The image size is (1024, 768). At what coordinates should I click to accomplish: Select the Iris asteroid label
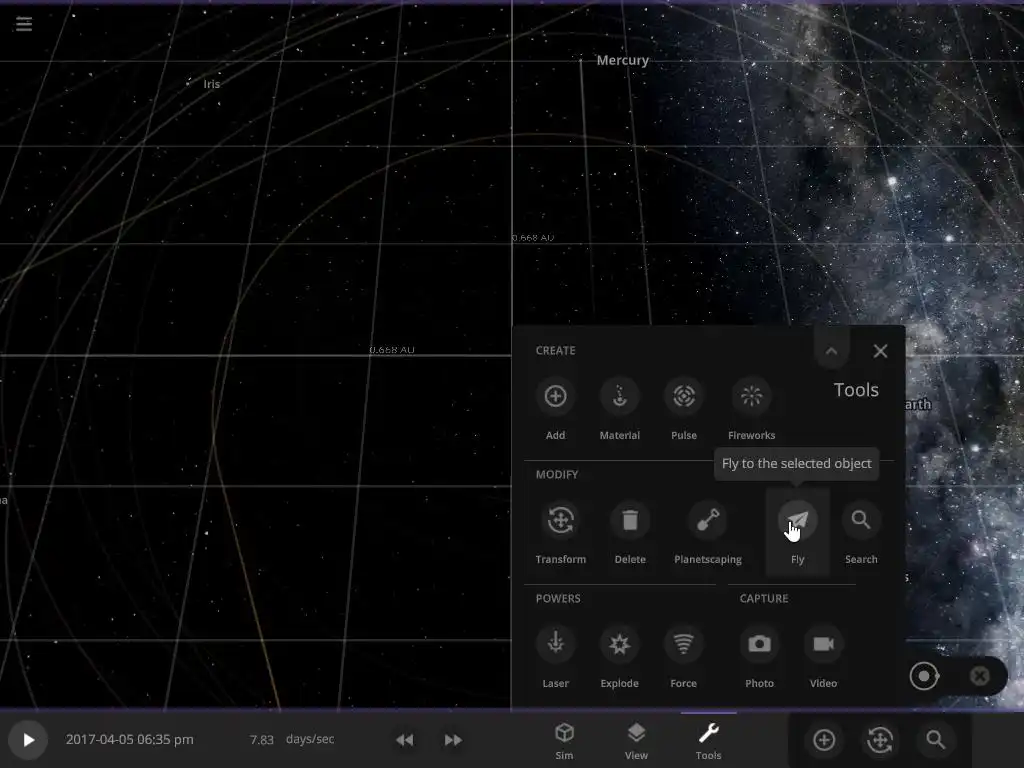point(212,84)
